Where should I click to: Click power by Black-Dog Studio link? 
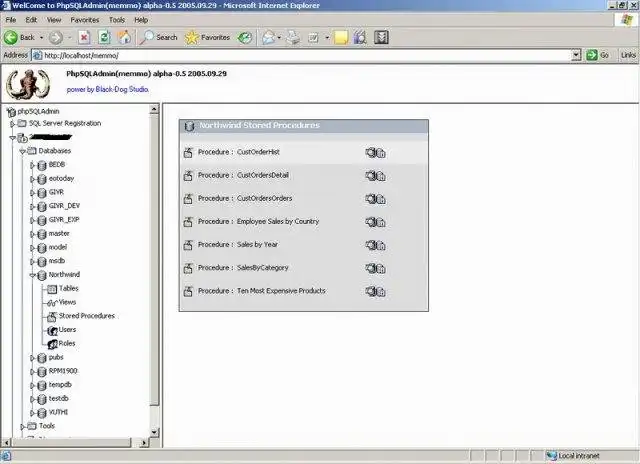[107, 89]
